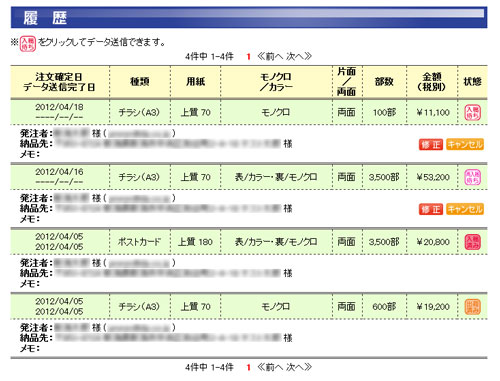Click the 片面/両面 column header
Image resolution: width=500 pixels, height=381 pixels.
(x=347, y=82)
